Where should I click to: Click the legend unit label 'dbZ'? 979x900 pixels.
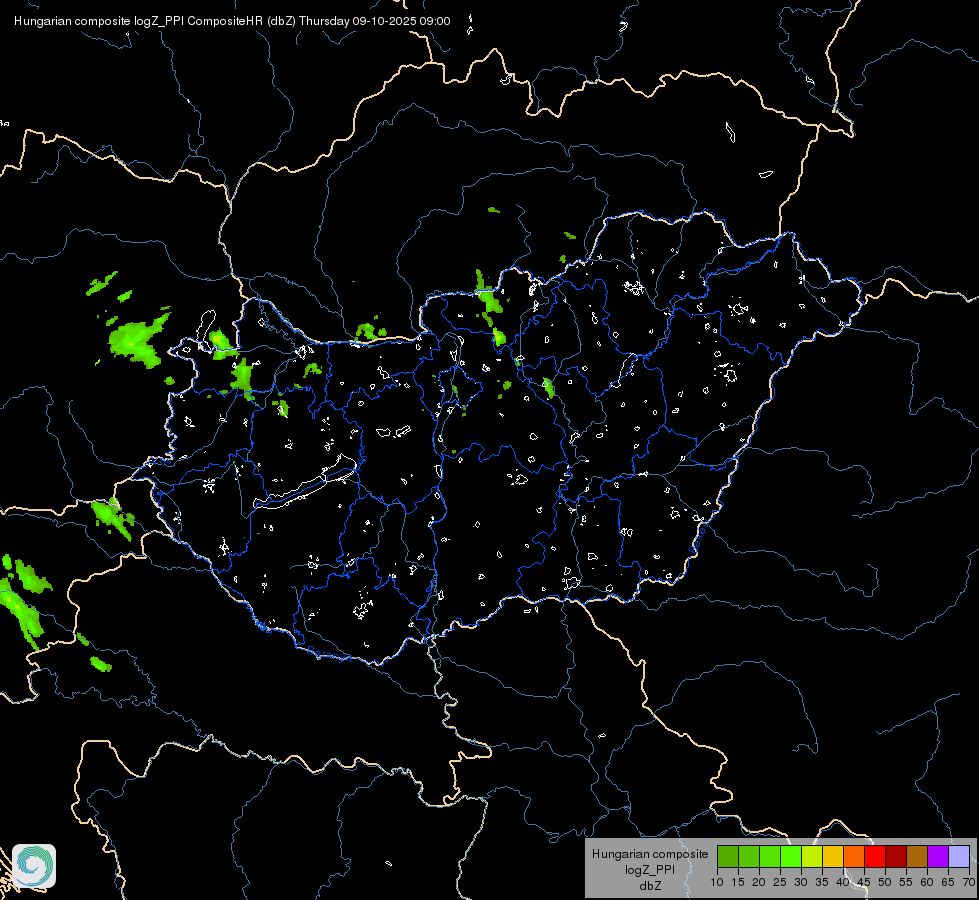[x=650, y=886]
